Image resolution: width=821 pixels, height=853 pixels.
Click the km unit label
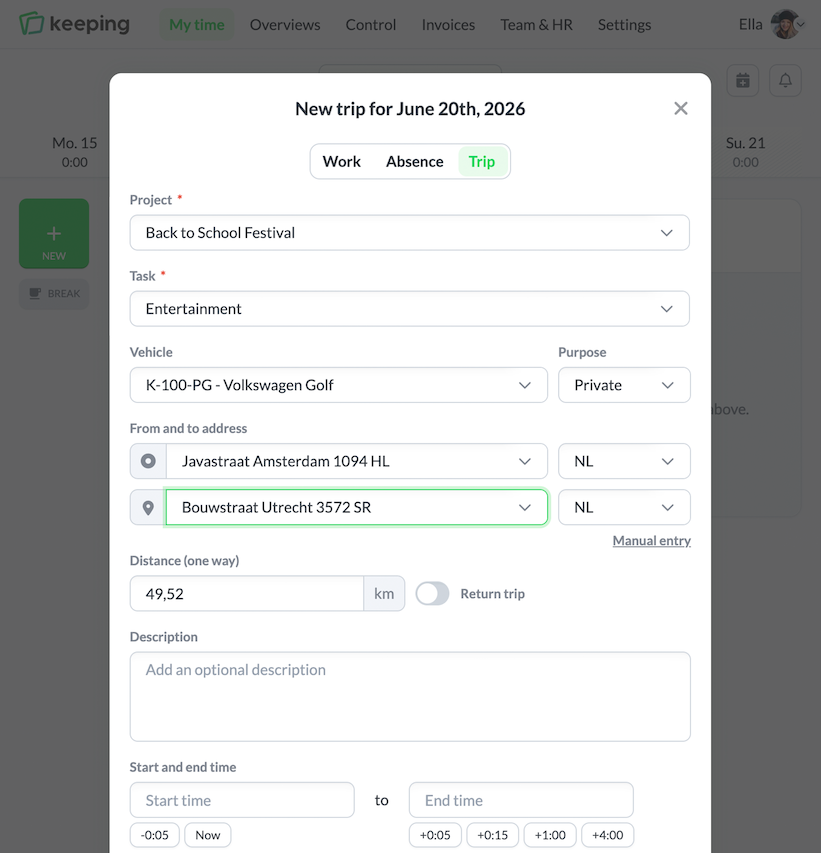pos(384,594)
